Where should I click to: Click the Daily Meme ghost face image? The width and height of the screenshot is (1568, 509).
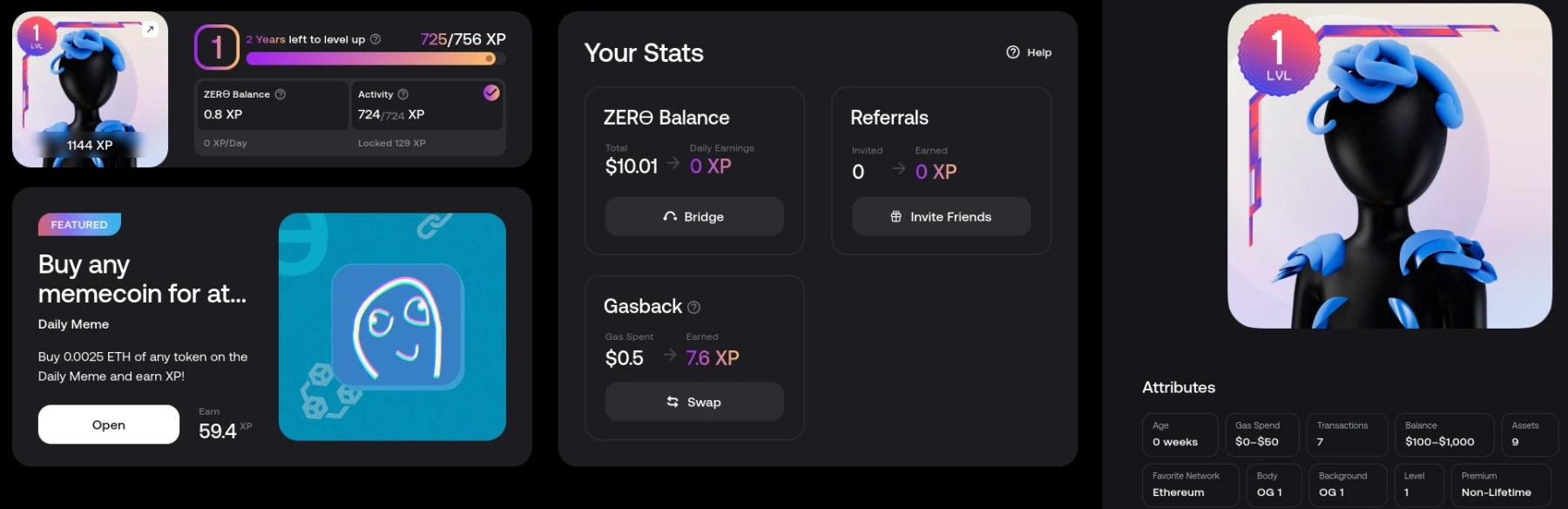(x=397, y=325)
